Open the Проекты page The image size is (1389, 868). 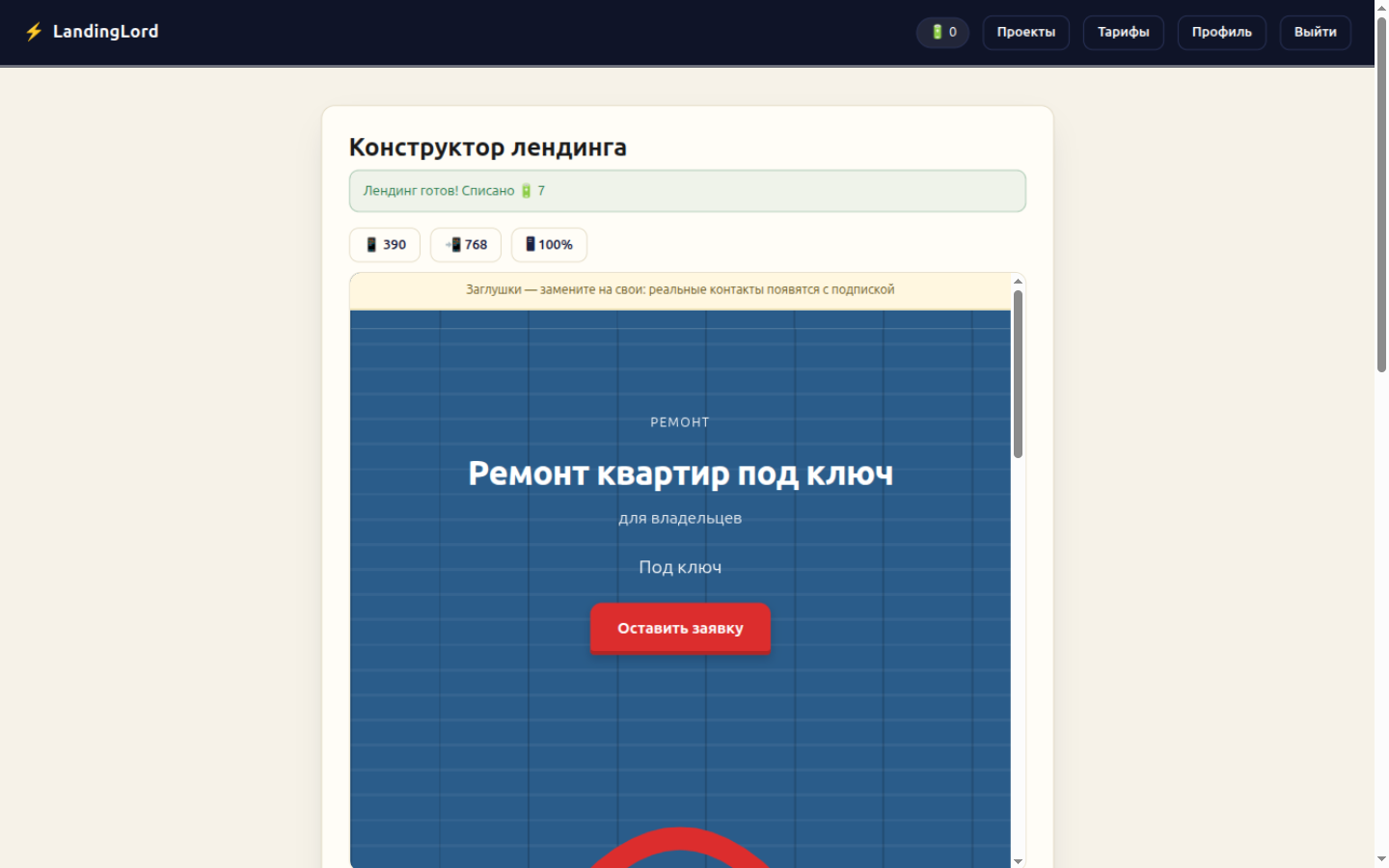coord(1025,32)
